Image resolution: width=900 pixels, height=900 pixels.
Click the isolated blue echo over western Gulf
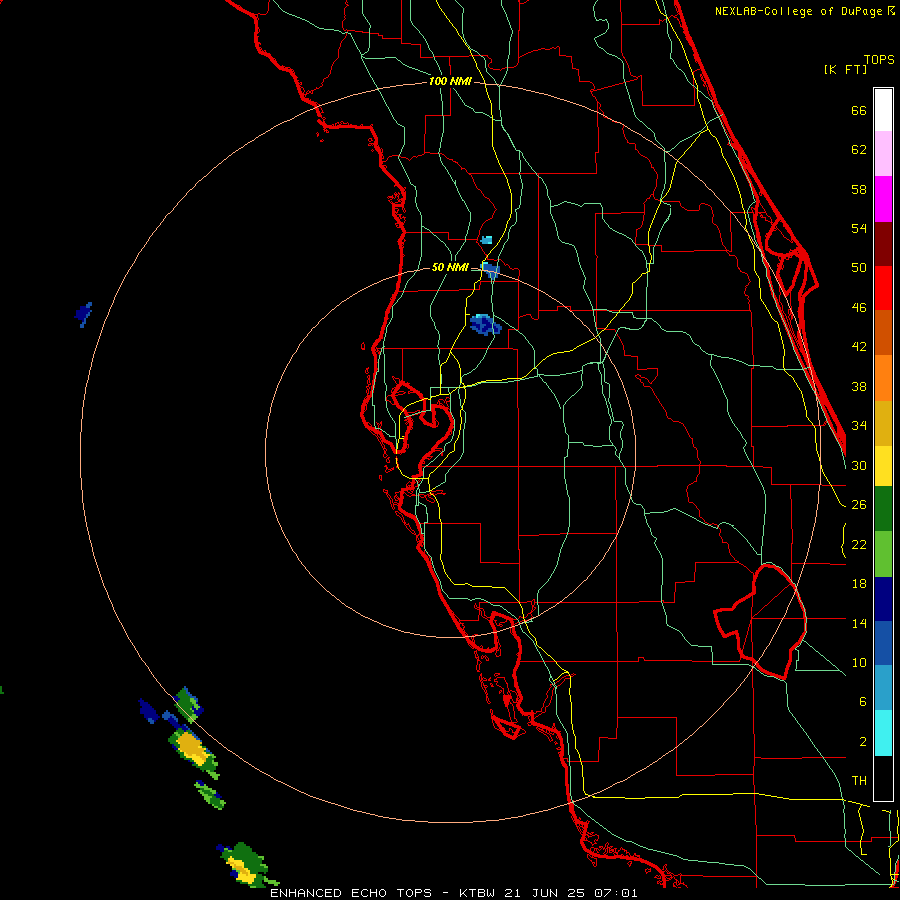(x=83, y=315)
